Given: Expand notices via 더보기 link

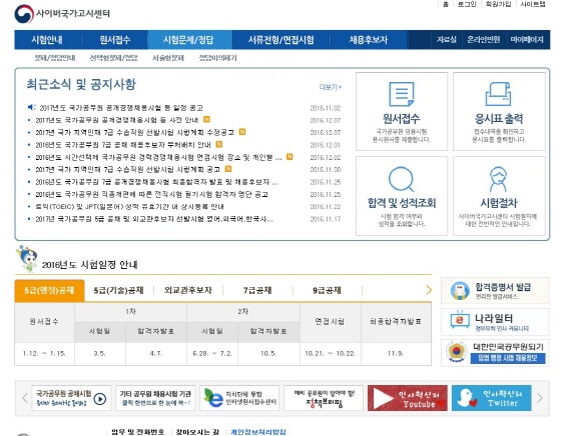Looking at the screenshot, I should pyautogui.click(x=330, y=87).
